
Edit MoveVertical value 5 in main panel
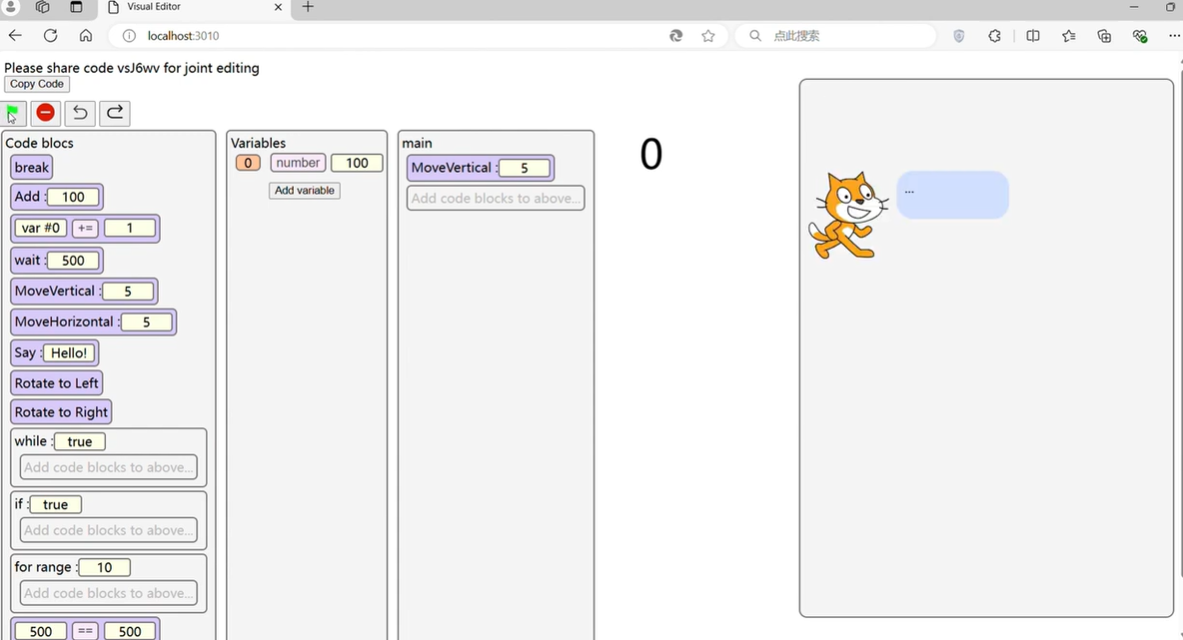[524, 168]
